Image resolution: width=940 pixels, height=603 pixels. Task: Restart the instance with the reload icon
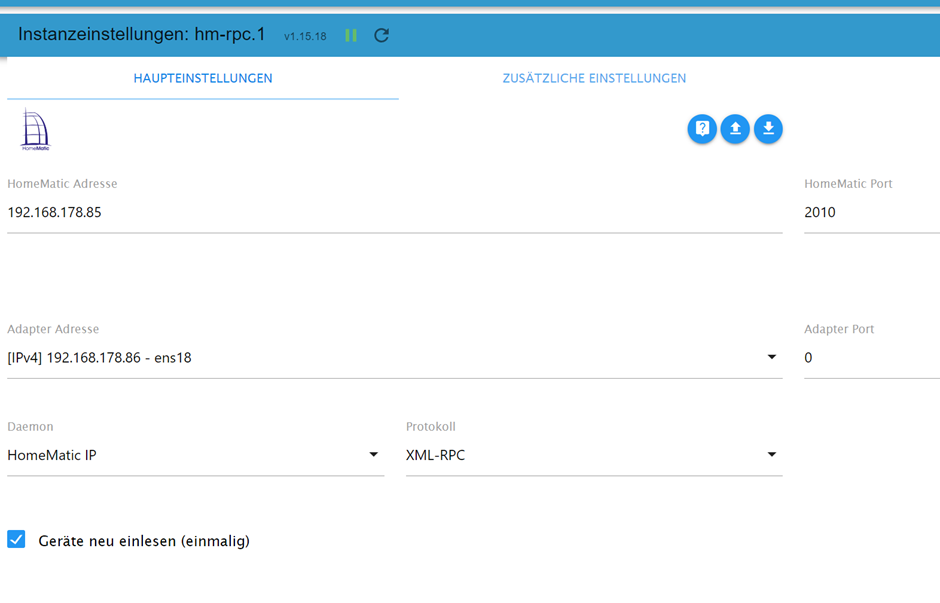tap(381, 35)
